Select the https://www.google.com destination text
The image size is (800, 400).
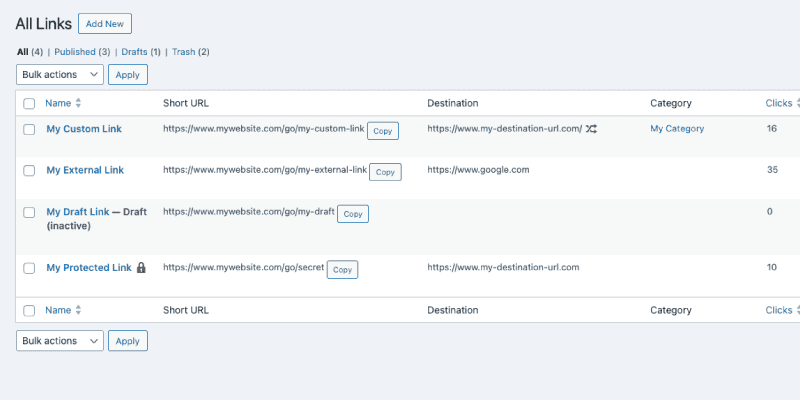pyautogui.click(x=478, y=170)
